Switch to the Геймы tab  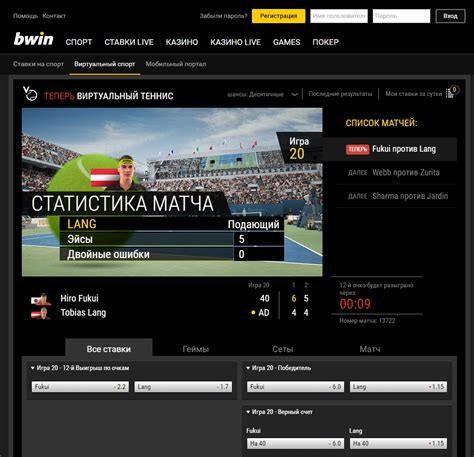pyautogui.click(x=196, y=349)
